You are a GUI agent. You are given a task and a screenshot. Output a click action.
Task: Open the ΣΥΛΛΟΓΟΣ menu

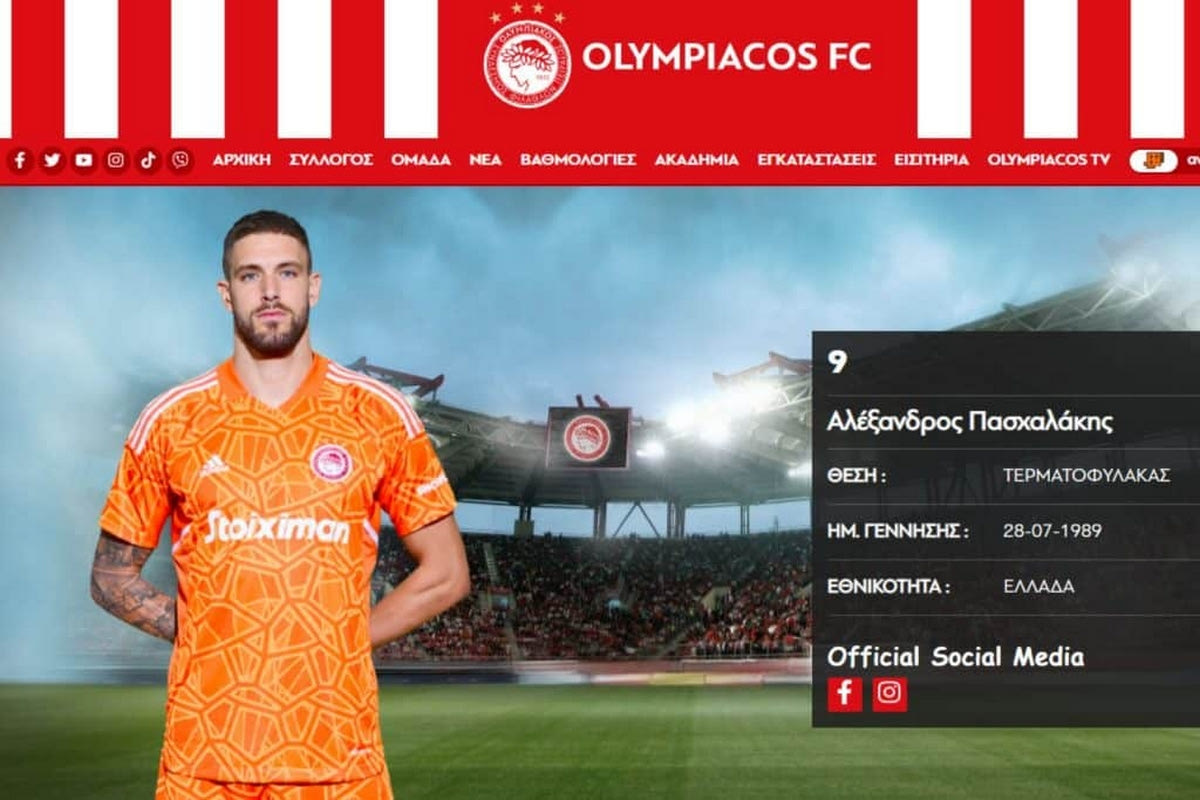[331, 160]
